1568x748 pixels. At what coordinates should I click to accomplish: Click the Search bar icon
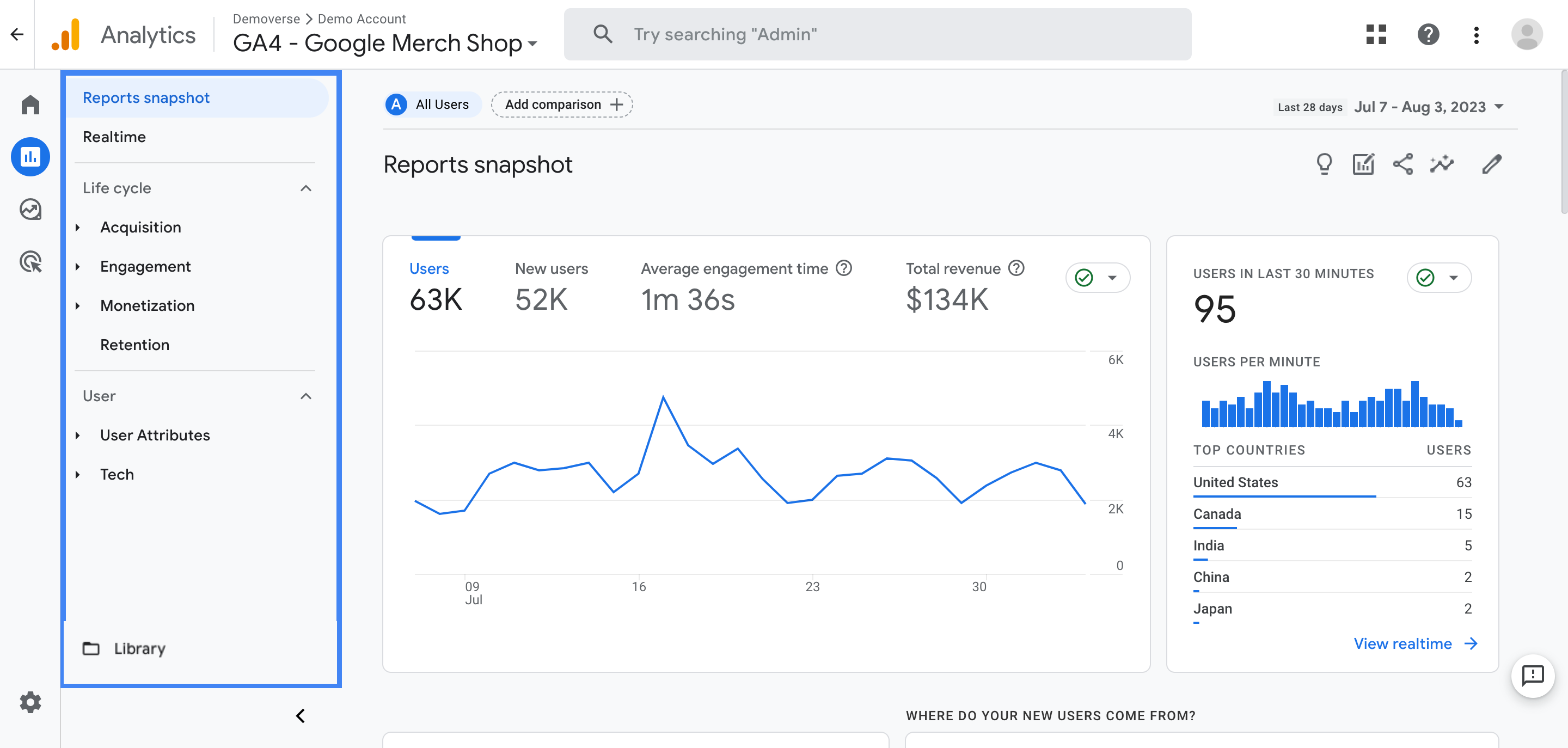pos(601,34)
